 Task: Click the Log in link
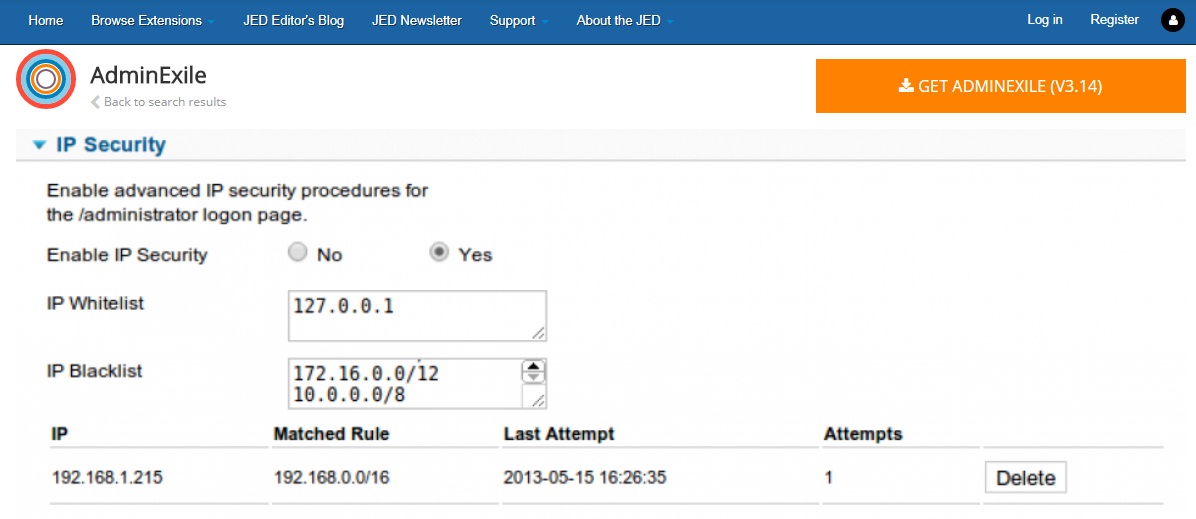1045,20
